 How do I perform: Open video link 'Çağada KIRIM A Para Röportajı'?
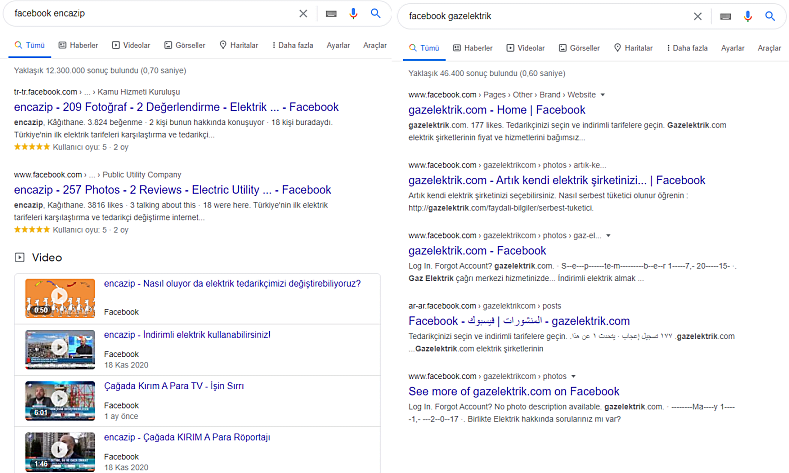tap(187, 438)
